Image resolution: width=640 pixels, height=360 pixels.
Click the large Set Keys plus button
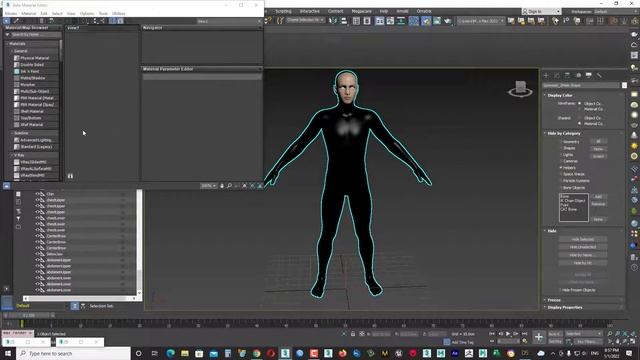coord(539,337)
